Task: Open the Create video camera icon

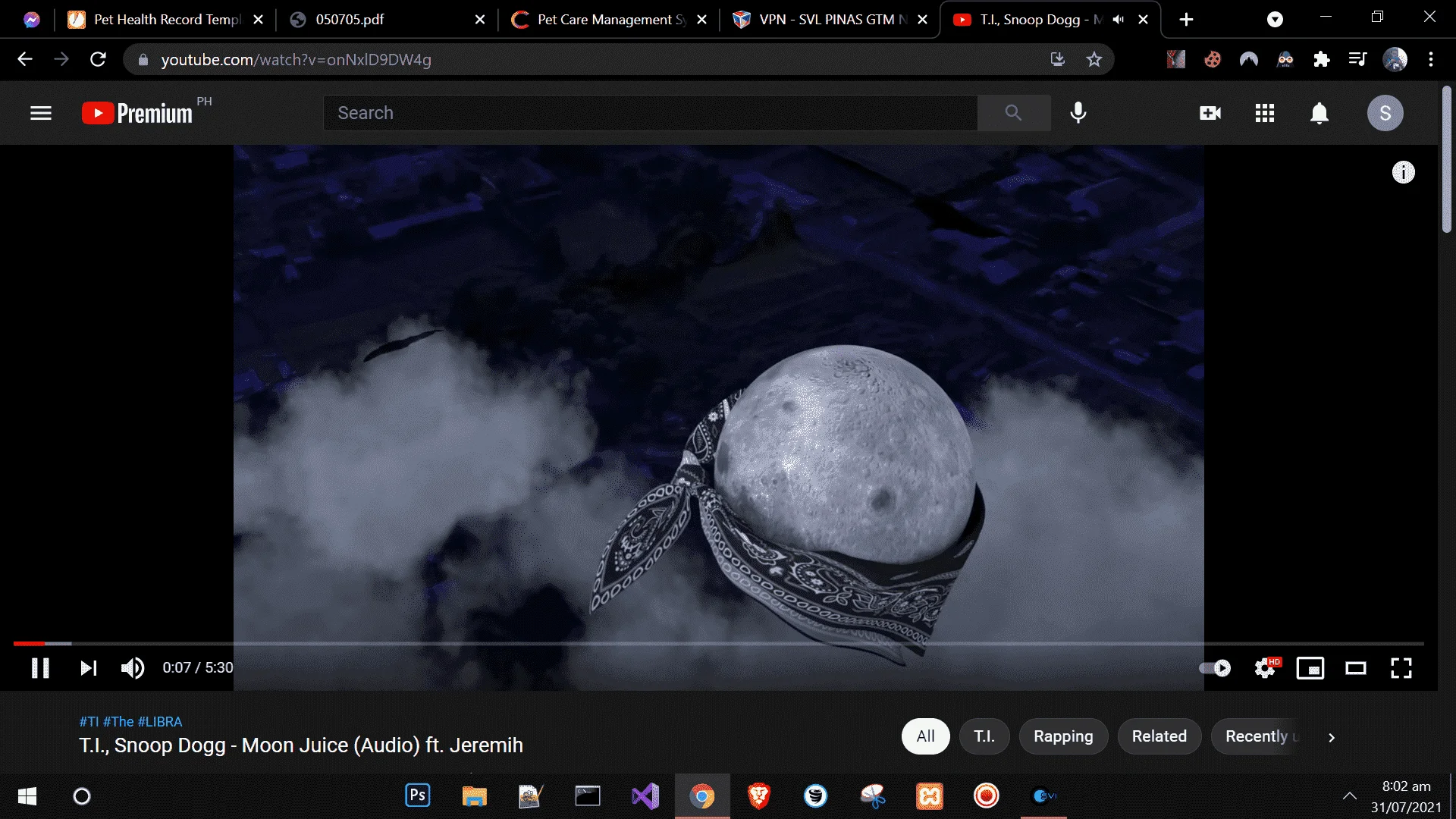Action: pyautogui.click(x=1210, y=113)
